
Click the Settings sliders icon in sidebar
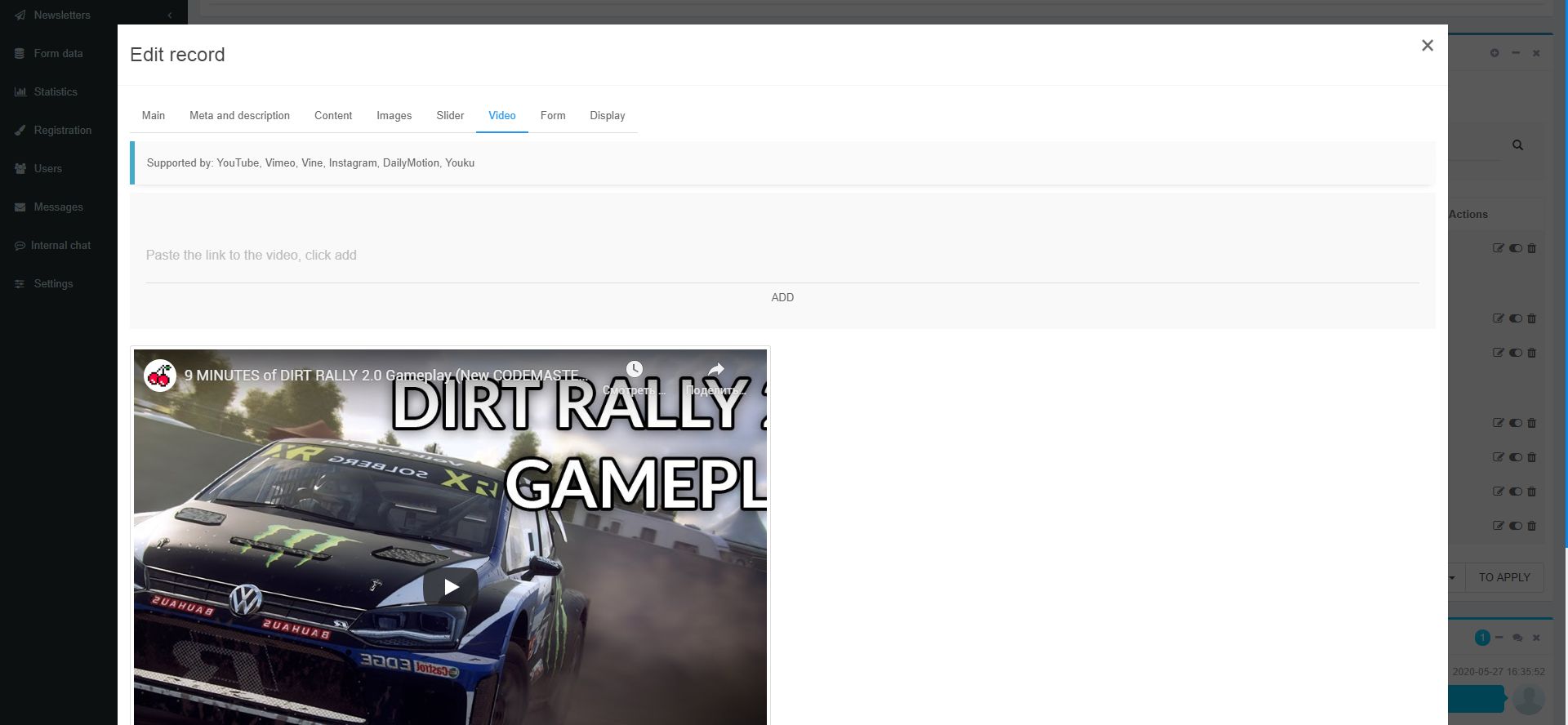pos(20,284)
